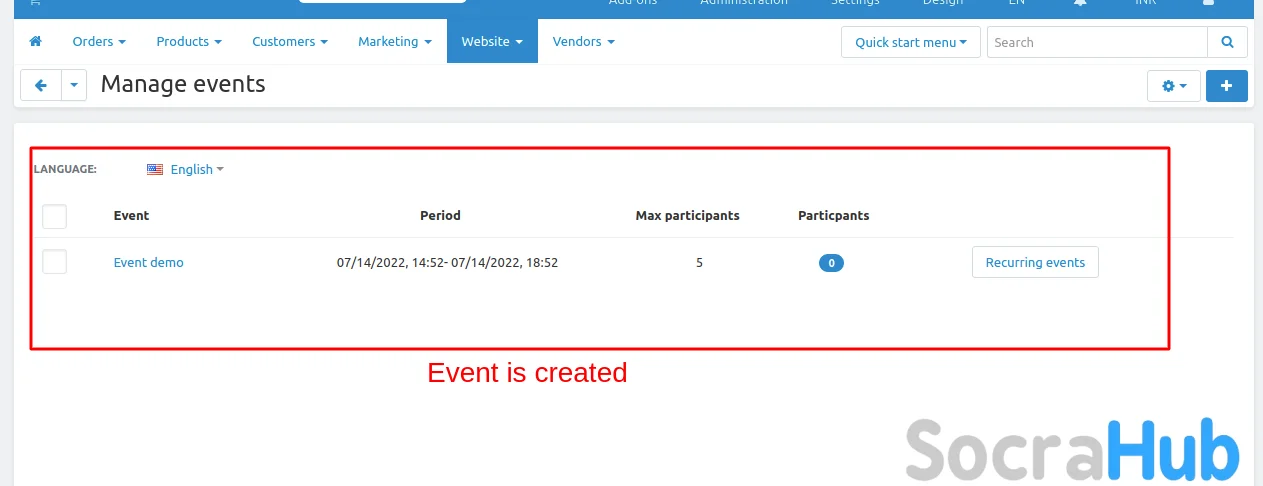The width and height of the screenshot is (1263, 486).
Task: Select the period text 07/14/2022, 14:52- 07/14/2022, 18:52
Action: tap(447, 263)
